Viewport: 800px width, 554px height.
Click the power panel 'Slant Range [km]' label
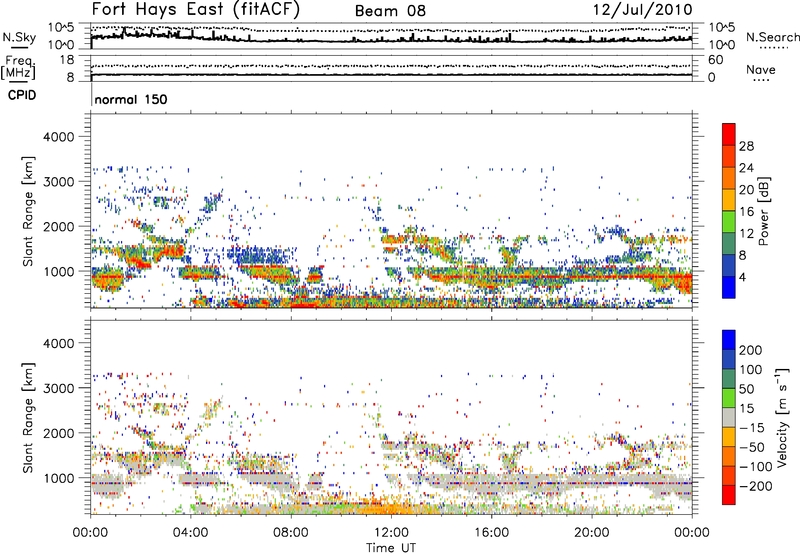(28, 211)
